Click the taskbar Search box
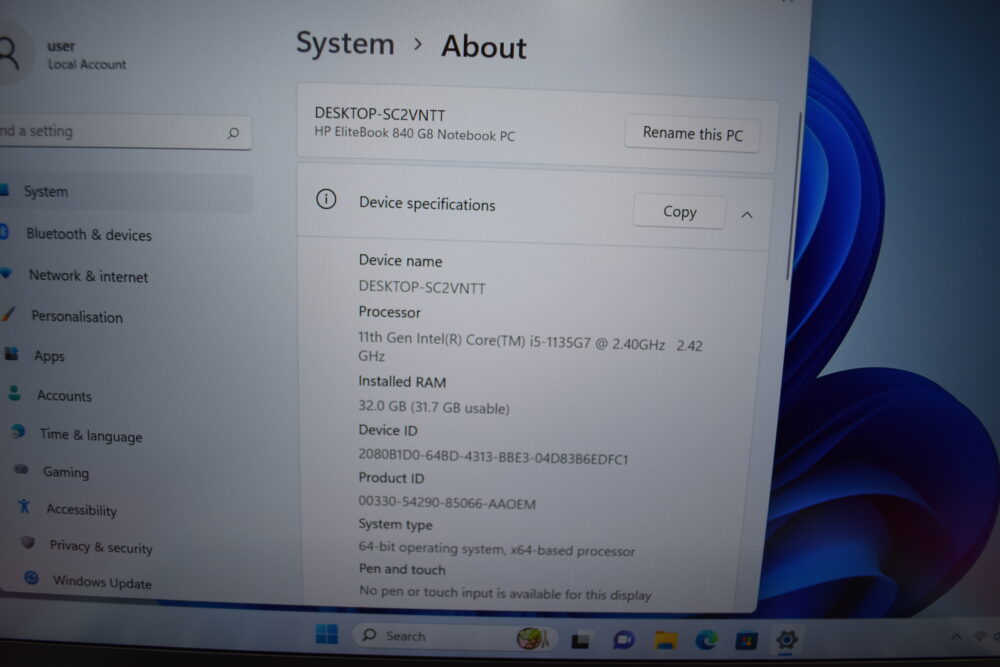 pos(455,636)
